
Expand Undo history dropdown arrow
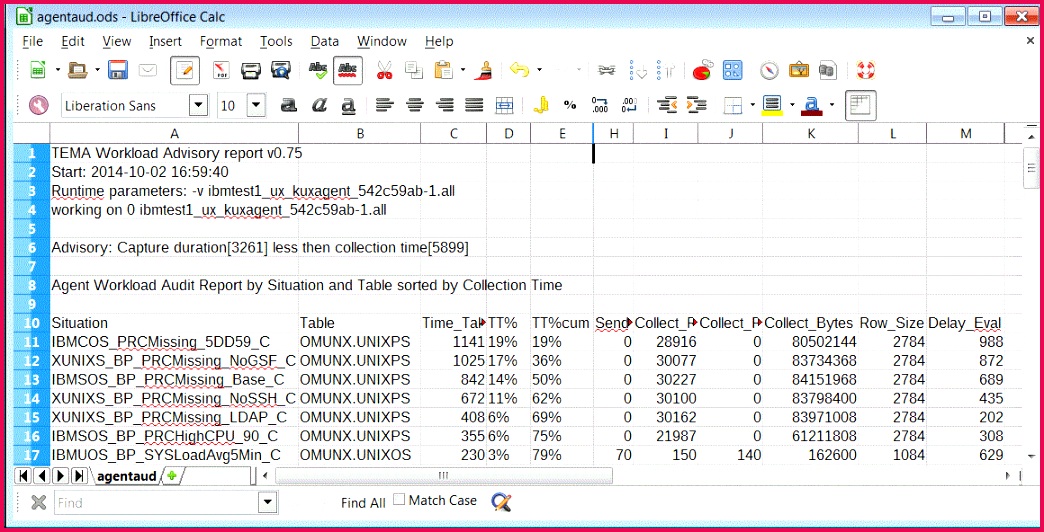539,69
